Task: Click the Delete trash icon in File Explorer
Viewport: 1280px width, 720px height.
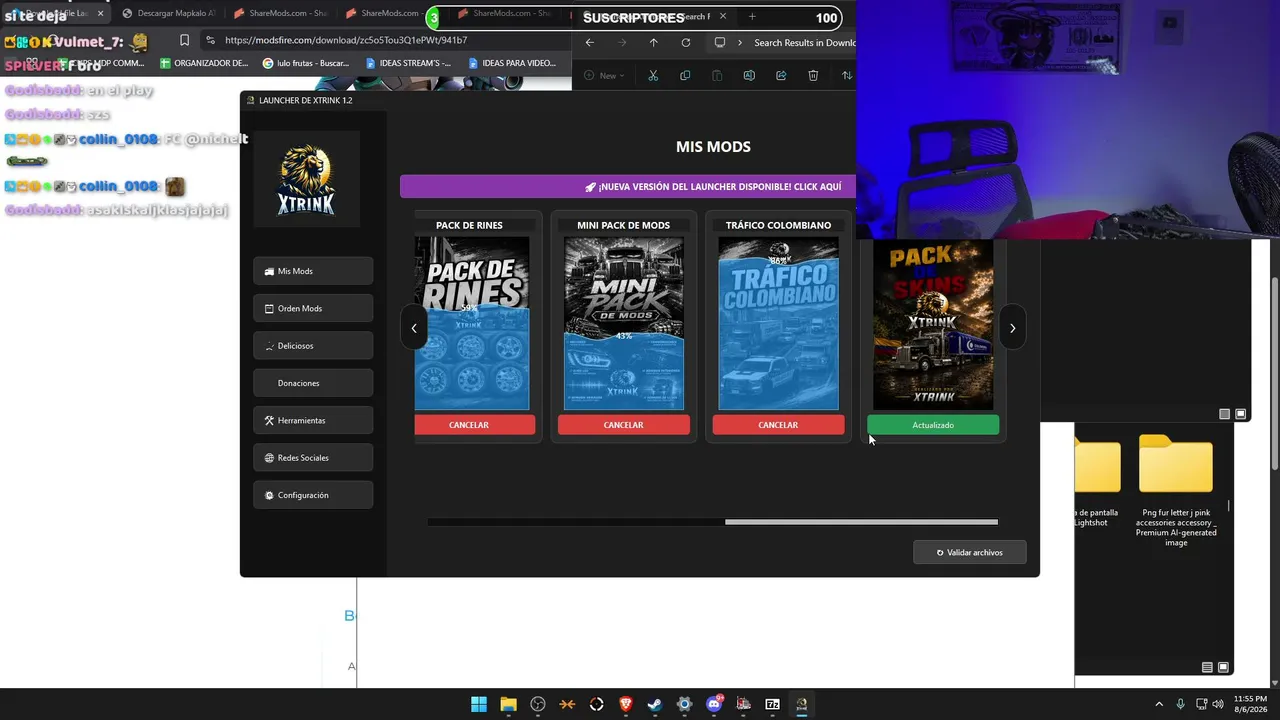Action: point(813,75)
